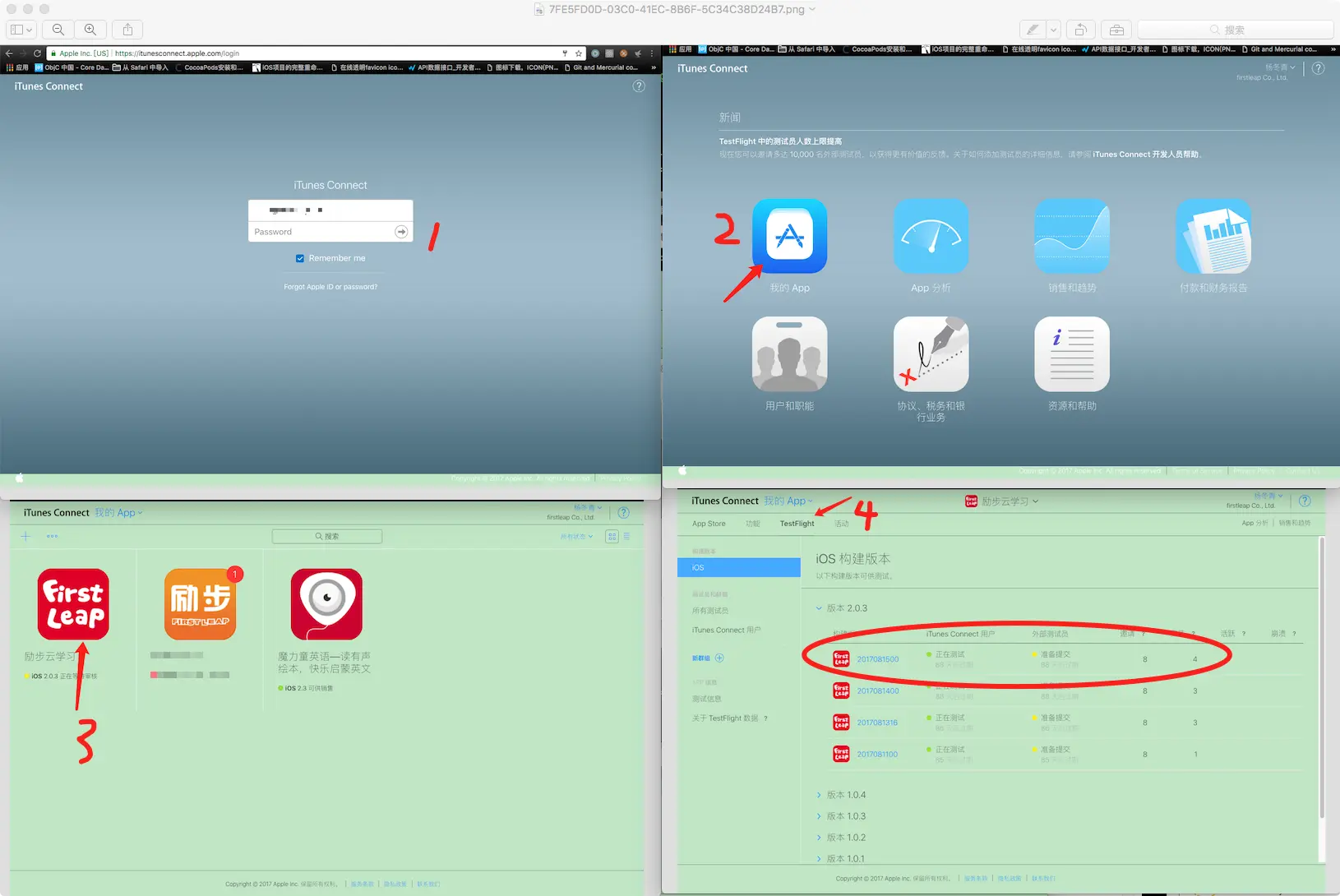Click the sign-in arrow in the Password field

401,232
